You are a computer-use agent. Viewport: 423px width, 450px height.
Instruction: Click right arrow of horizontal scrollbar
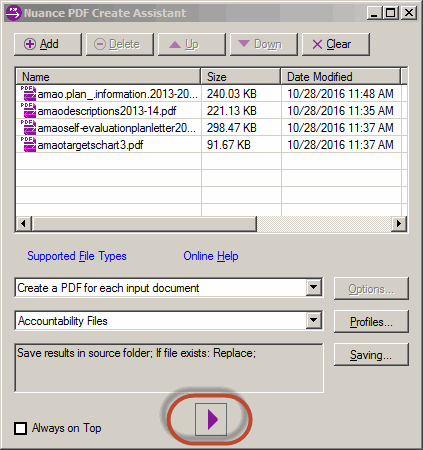(x=399, y=223)
